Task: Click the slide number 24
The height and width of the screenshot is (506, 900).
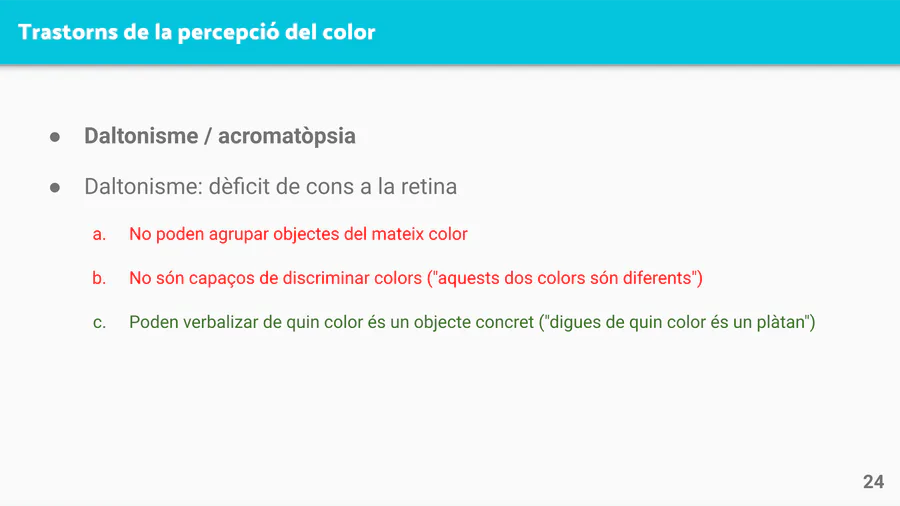Action: [x=873, y=482]
